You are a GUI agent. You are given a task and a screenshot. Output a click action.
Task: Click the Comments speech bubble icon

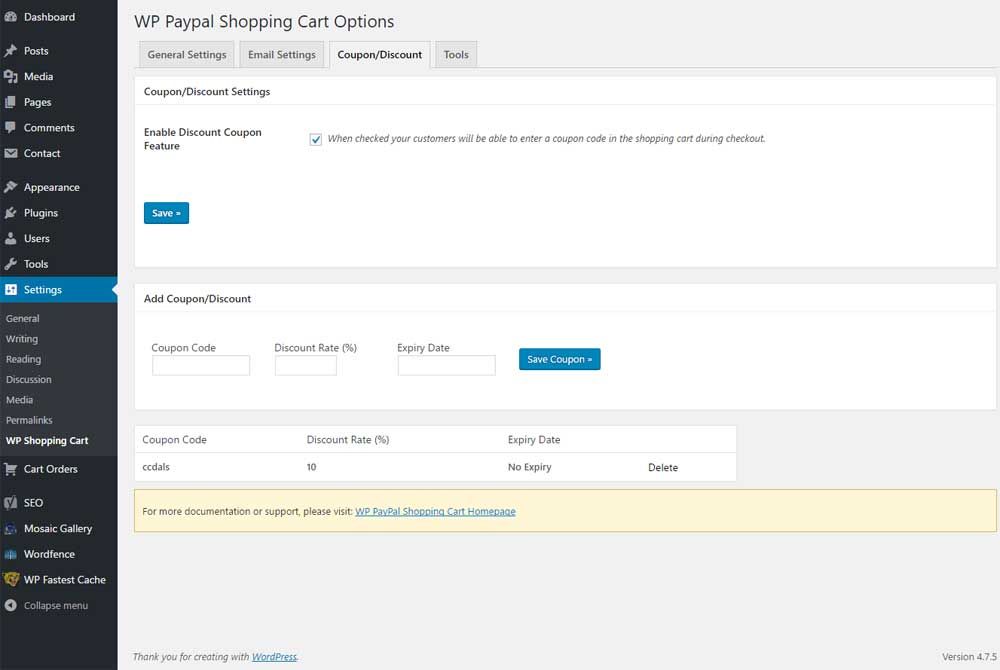(10, 127)
